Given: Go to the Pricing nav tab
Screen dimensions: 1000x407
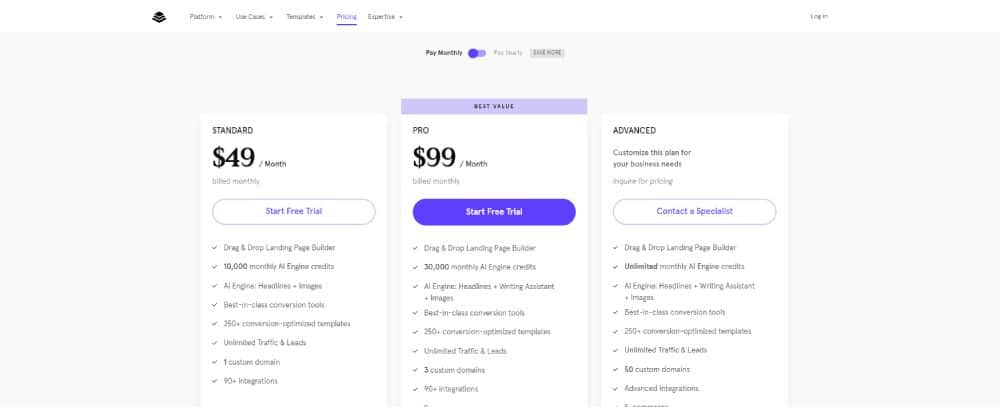Looking at the screenshot, I should 346,17.
